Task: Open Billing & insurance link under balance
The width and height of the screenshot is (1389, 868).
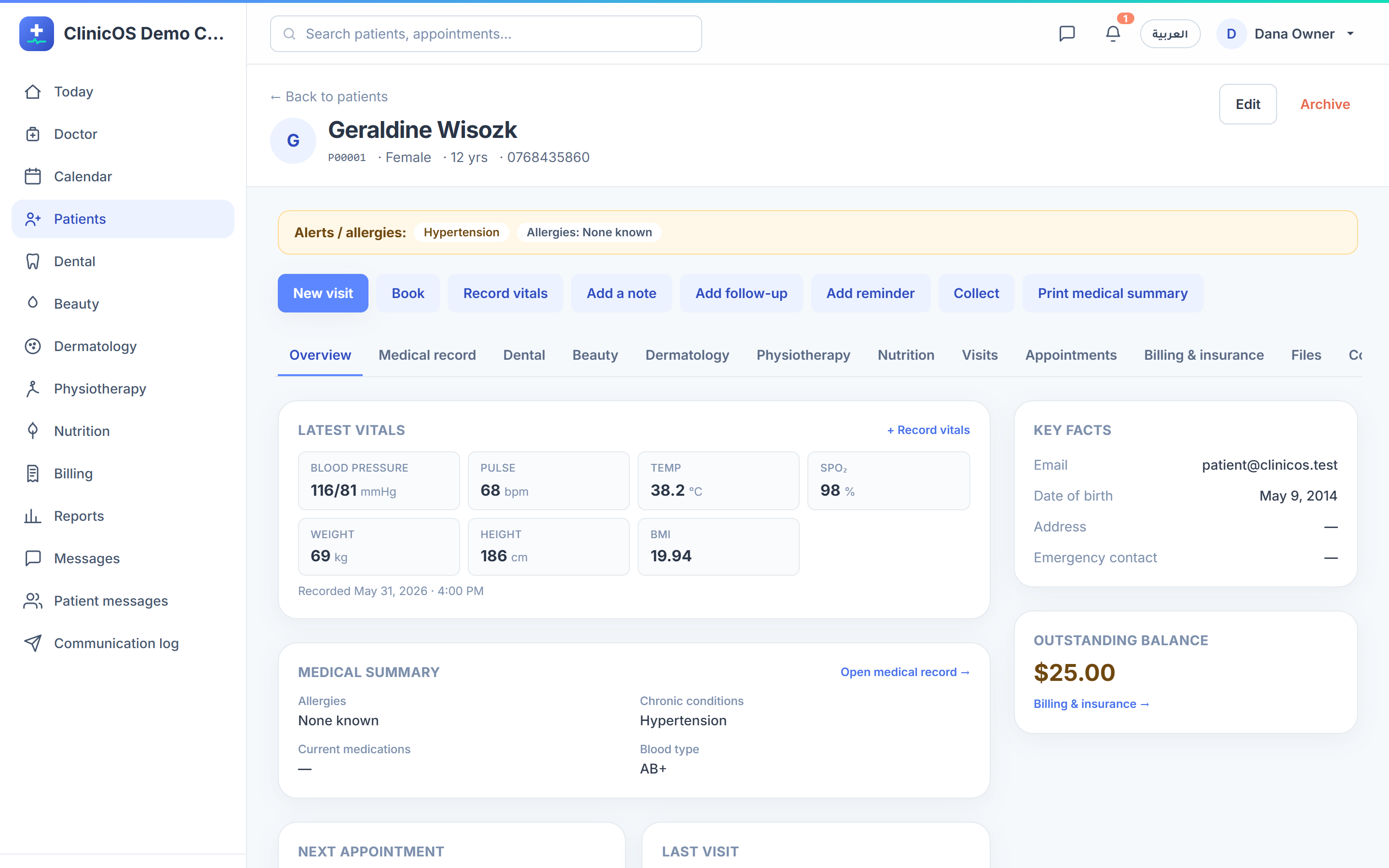Action: pyautogui.click(x=1091, y=704)
